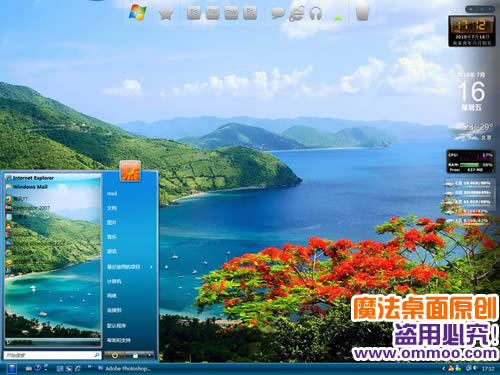The image size is (500, 375).
Task: Click the Start orb on the taskbar
Action: click(12, 368)
